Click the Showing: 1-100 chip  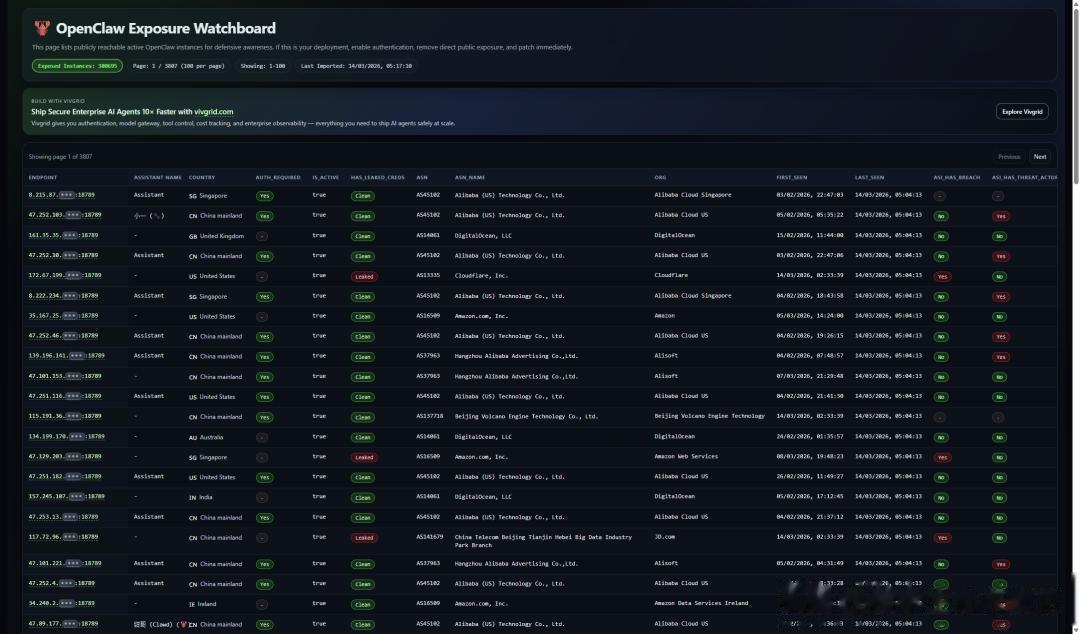click(x=262, y=66)
